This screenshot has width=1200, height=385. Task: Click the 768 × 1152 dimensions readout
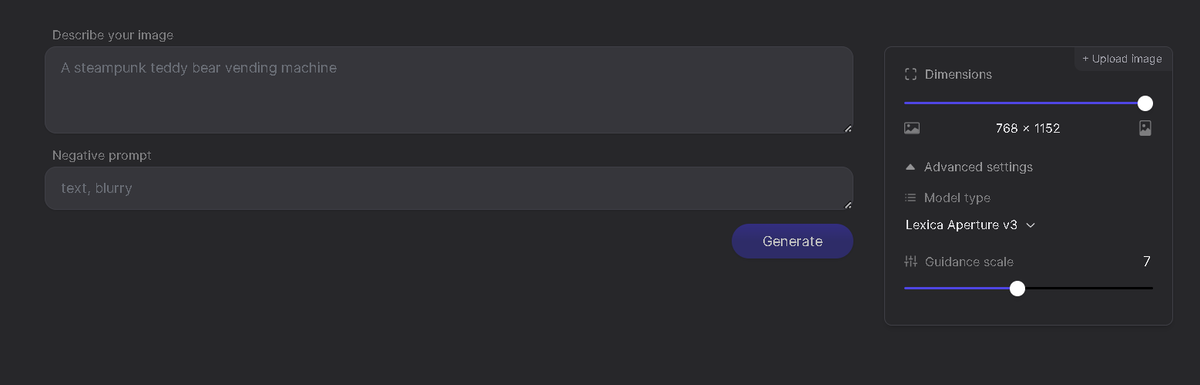1028,128
